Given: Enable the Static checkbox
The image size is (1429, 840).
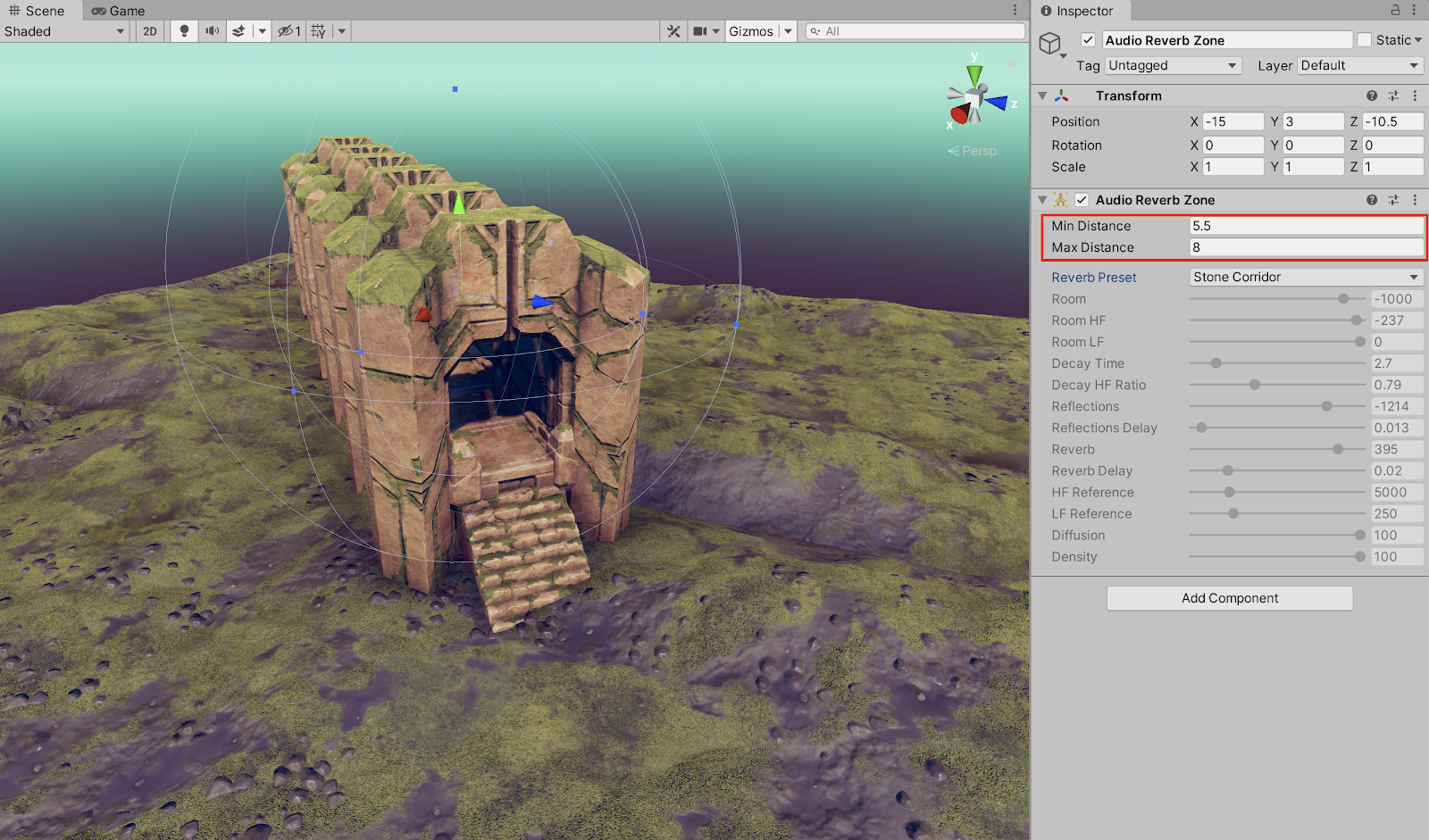Looking at the screenshot, I should [1365, 40].
